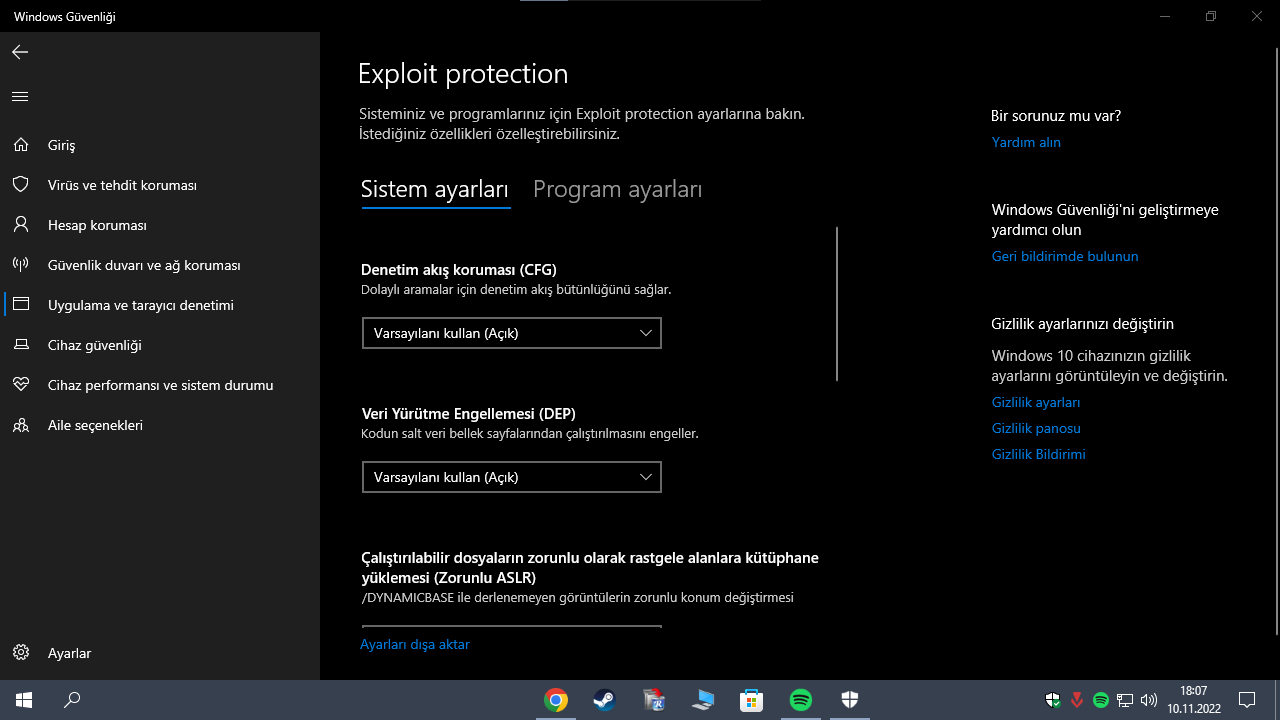
Task: Click the taskbar clock showing 18:07
Action: tap(1194, 700)
